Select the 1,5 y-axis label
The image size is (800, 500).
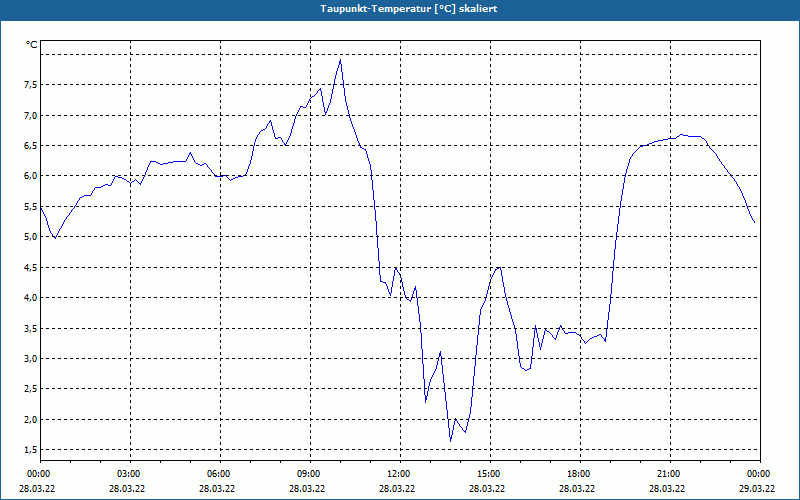point(31,449)
